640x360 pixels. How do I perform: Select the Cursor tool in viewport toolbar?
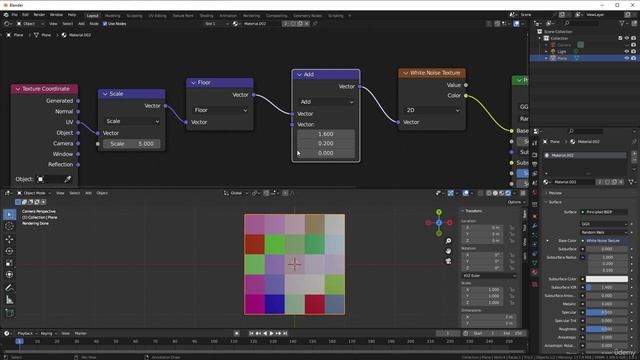pos(9,227)
